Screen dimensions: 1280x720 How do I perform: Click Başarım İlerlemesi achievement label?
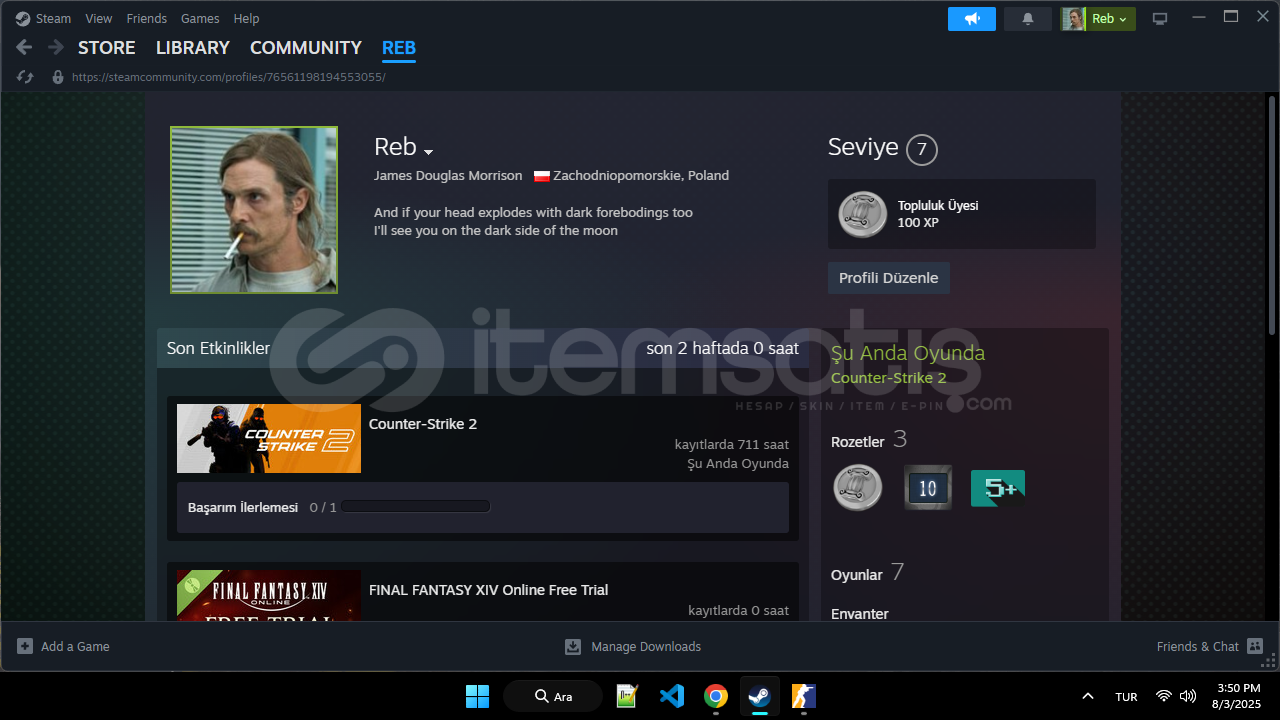[x=243, y=508]
